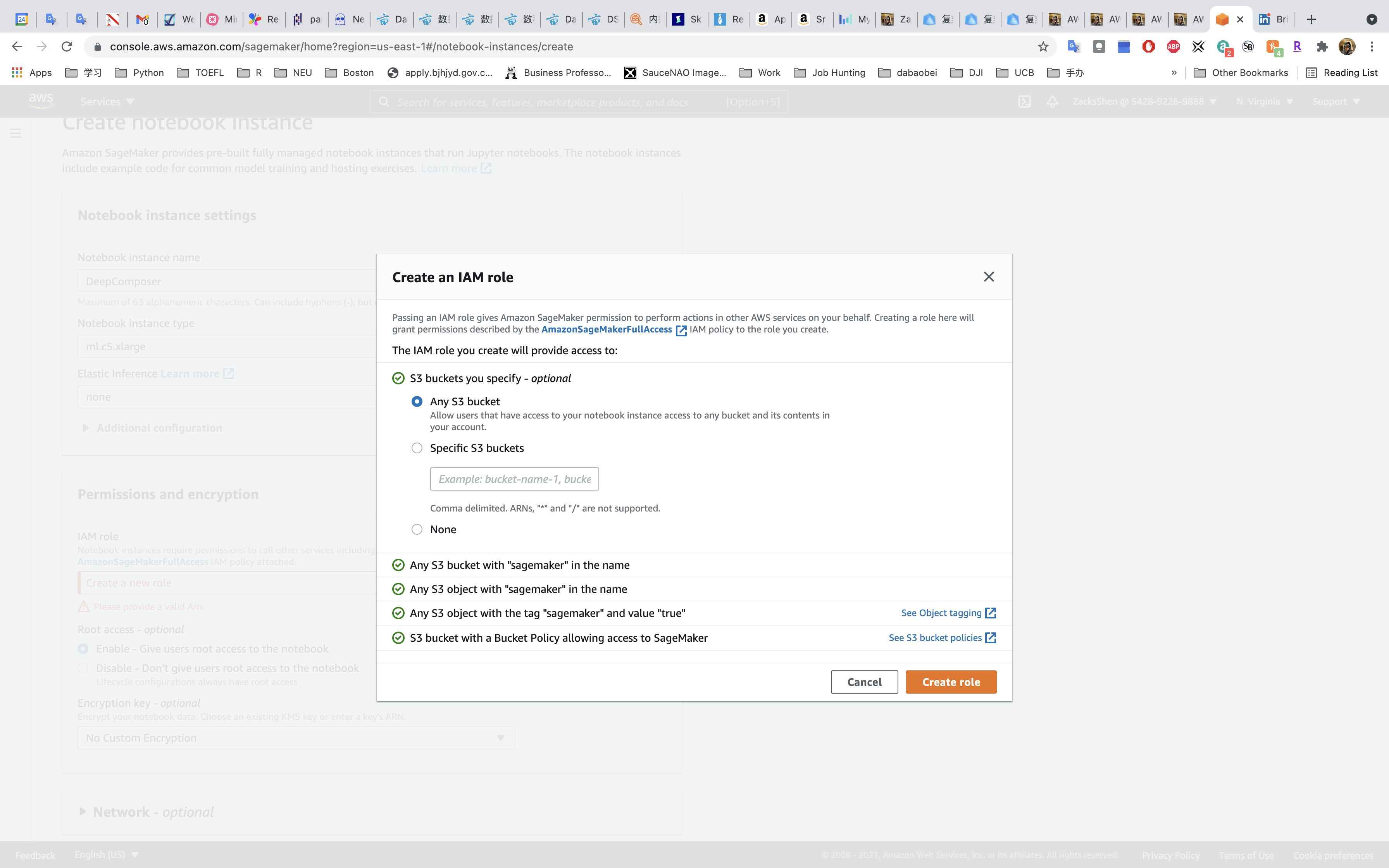Open the AWS CloudShell icon

point(1025,102)
